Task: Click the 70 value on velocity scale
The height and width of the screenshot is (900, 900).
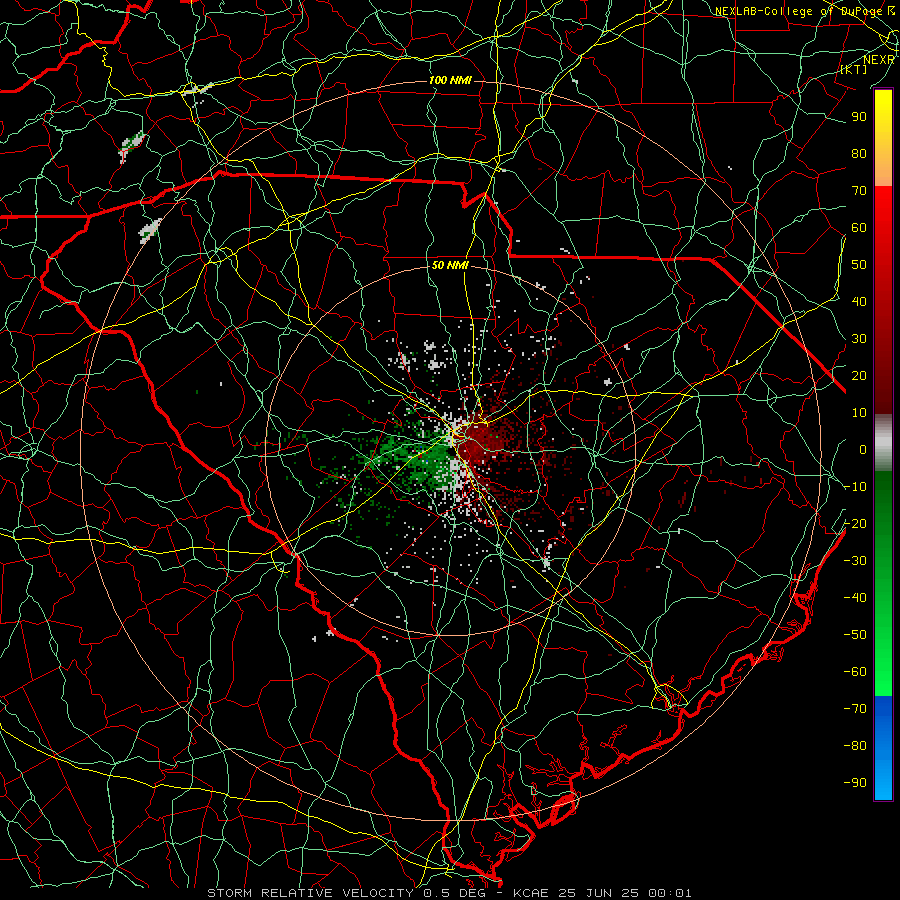Action: (x=859, y=191)
